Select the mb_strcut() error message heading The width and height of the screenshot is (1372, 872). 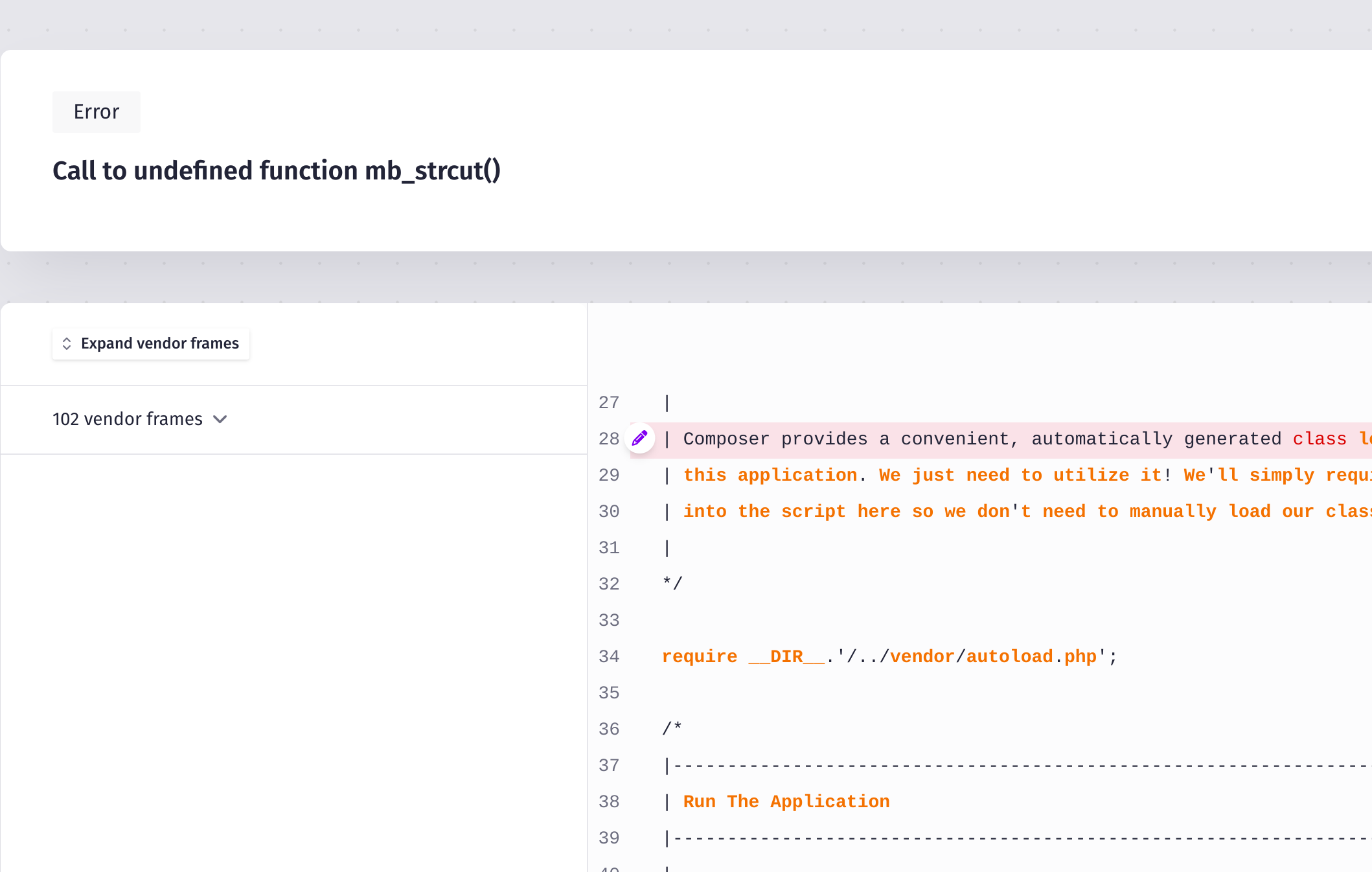[276, 171]
